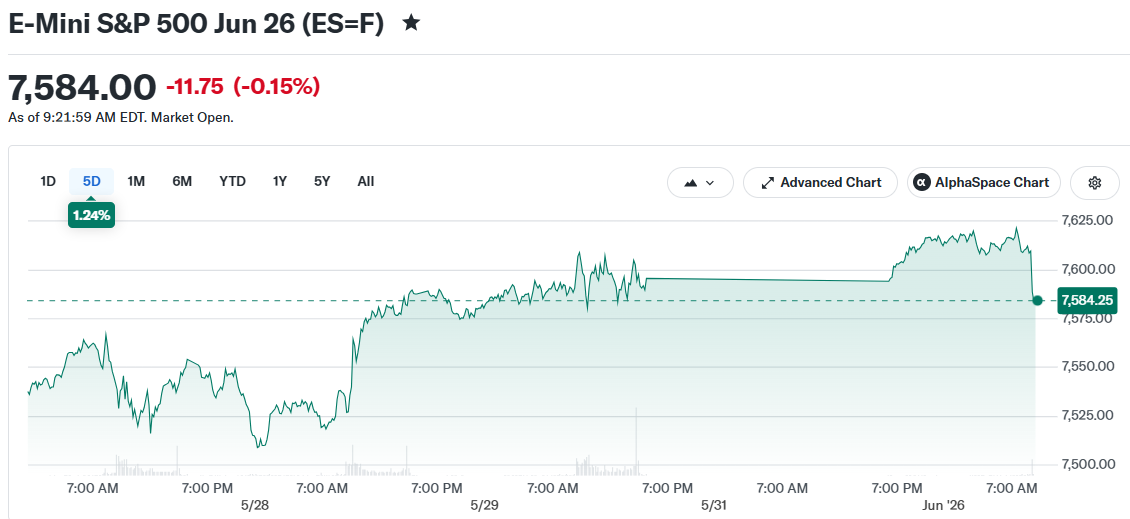Open the Advanced Chart
1130x519 pixels.
pos(820,182)
